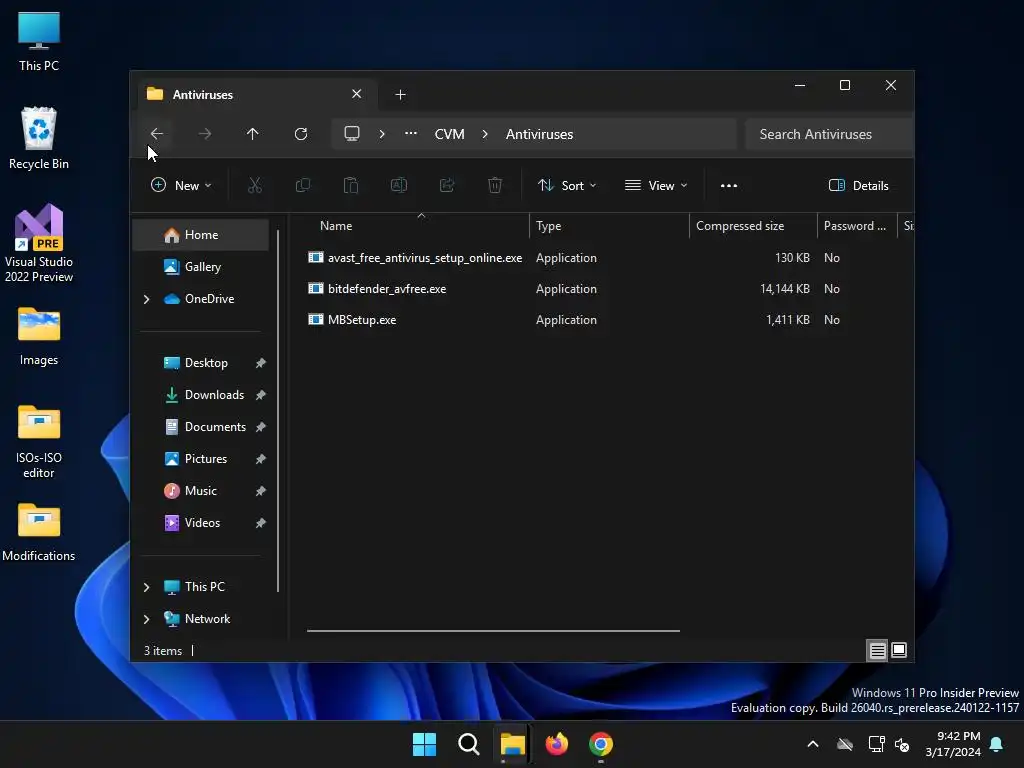1024x768 pixels.
Task: Add a new File Explorer tab
Action: pos(400,95)
